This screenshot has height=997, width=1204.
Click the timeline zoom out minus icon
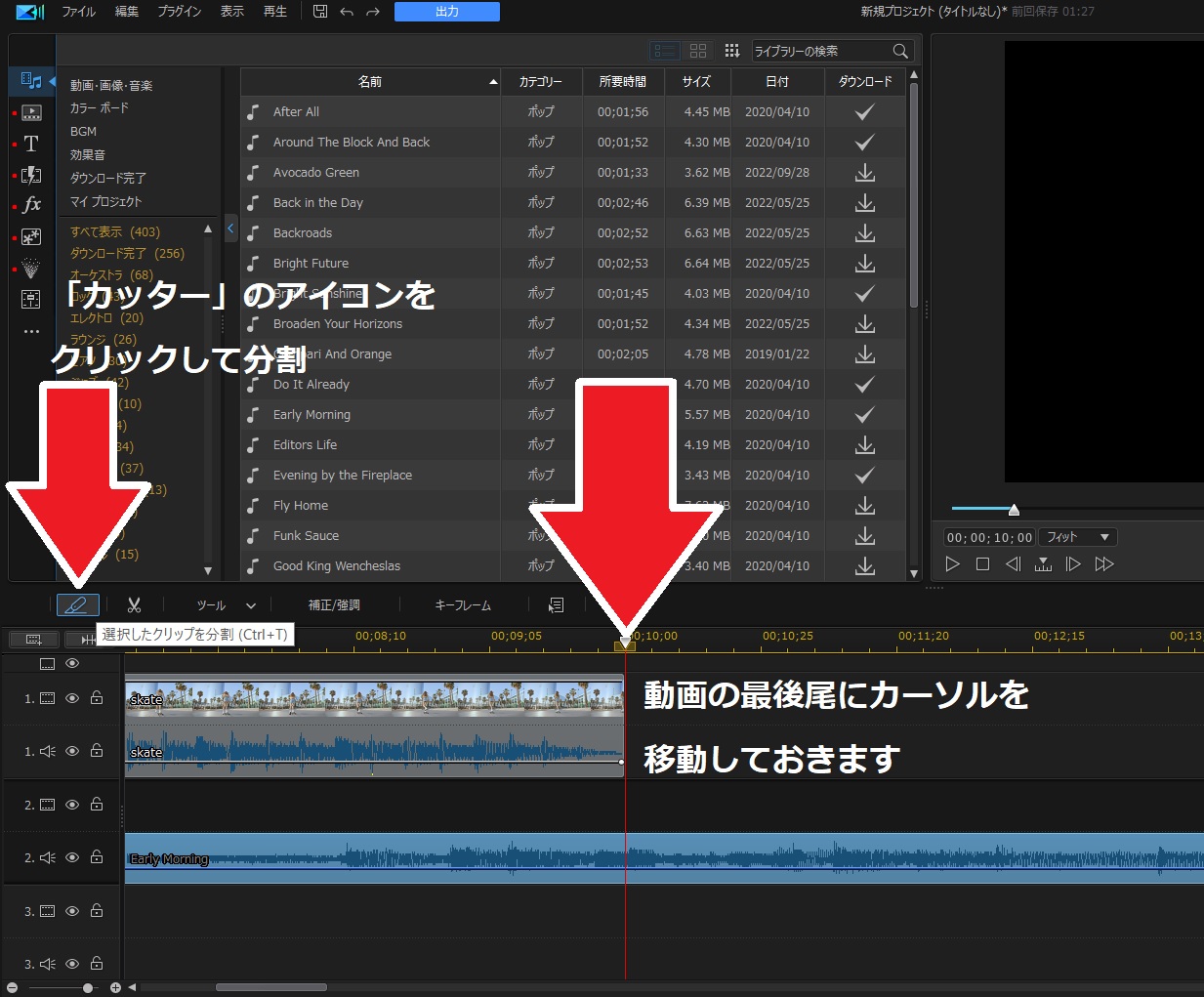tap(12, 988)
